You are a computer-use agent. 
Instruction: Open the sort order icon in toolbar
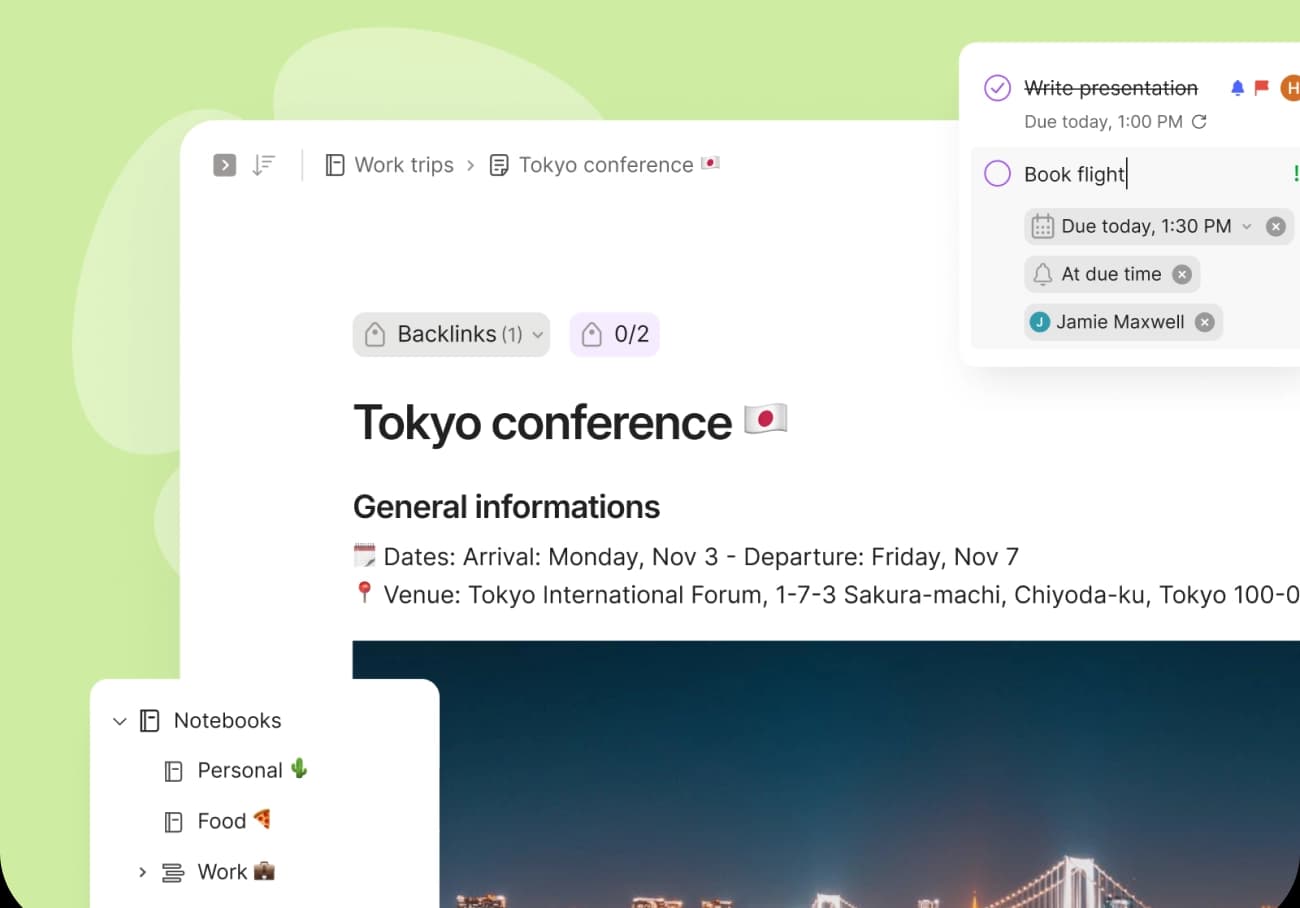tap(263, 165)
